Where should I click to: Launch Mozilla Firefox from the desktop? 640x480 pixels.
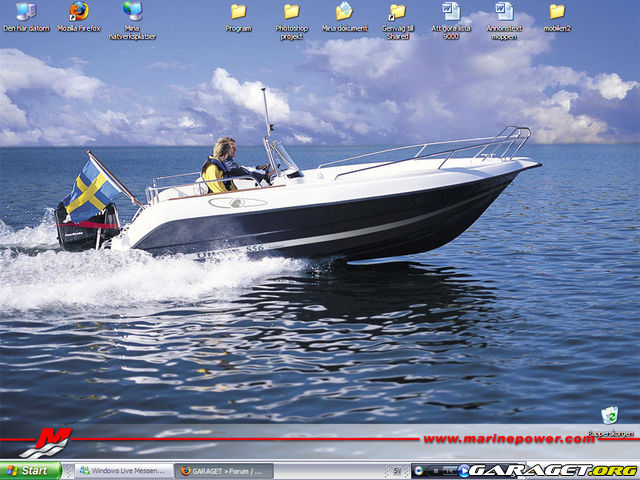79,12
